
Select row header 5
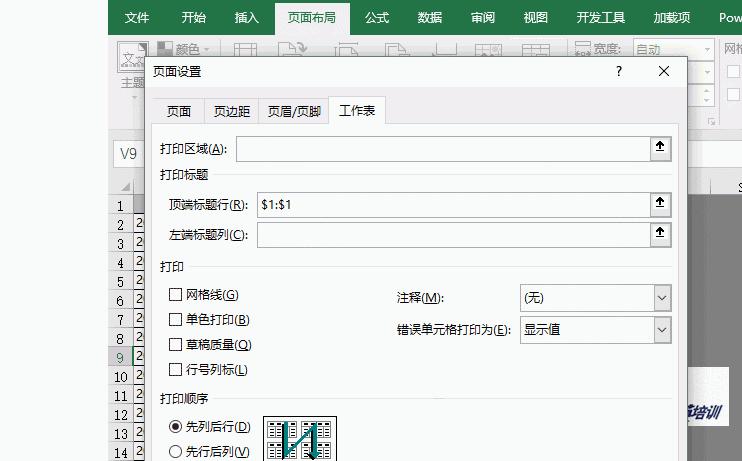(121, 282)
